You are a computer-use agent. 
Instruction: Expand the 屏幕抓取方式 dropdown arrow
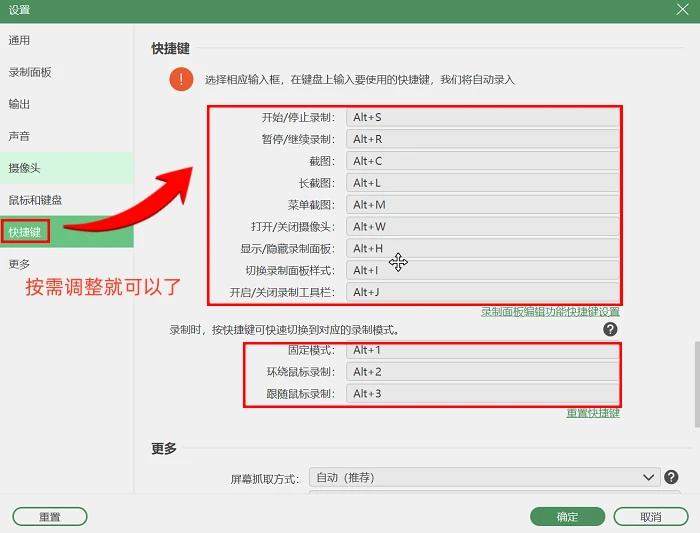(649, 477)
